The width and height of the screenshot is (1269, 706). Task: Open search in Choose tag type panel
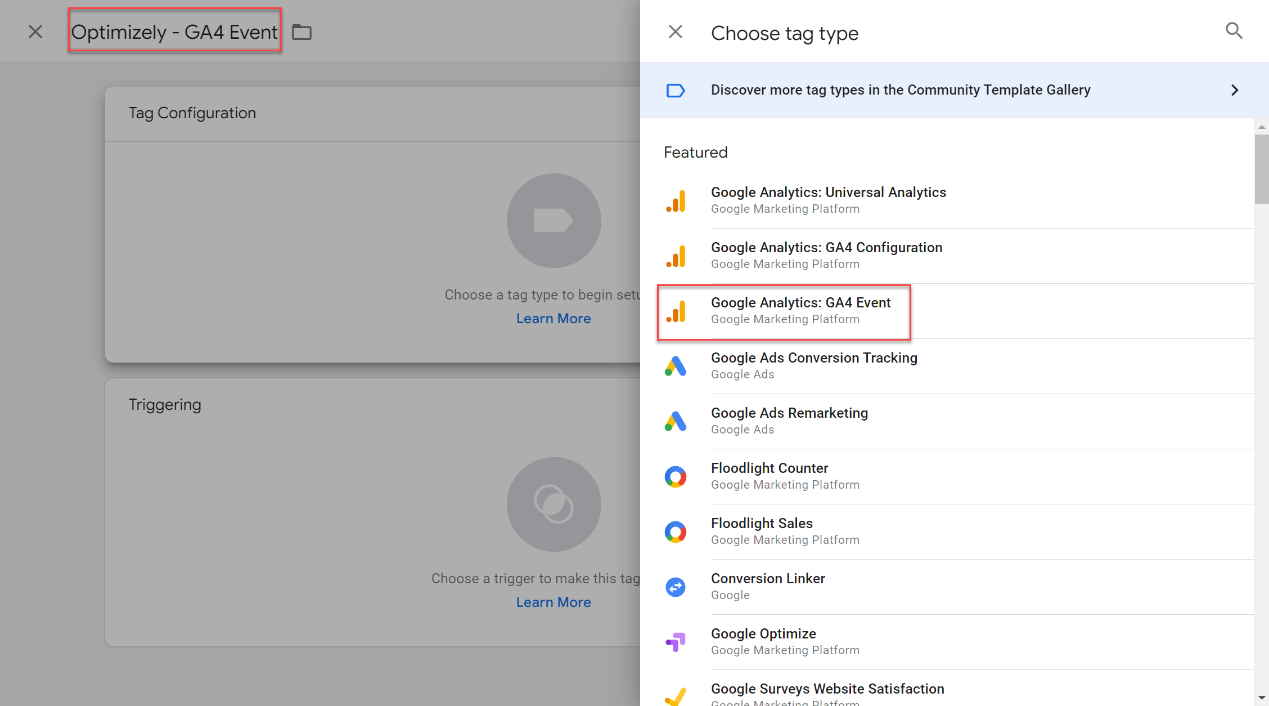pyautogui.click(x=1234, y=31)
